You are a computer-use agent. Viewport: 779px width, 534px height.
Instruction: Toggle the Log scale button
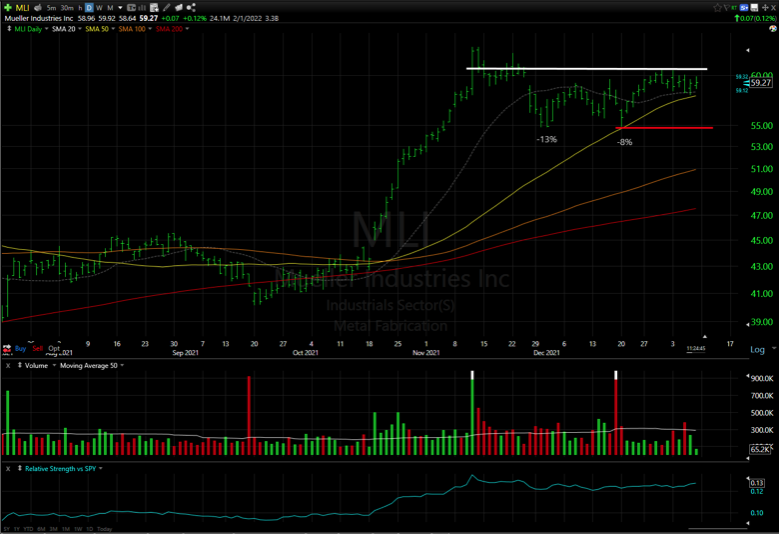757,350
